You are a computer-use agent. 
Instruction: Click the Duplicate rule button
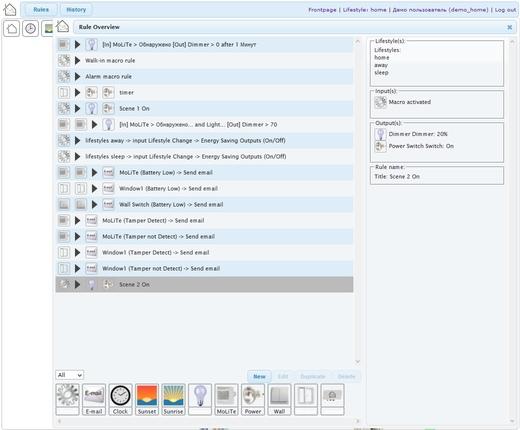tap(313, 377)
